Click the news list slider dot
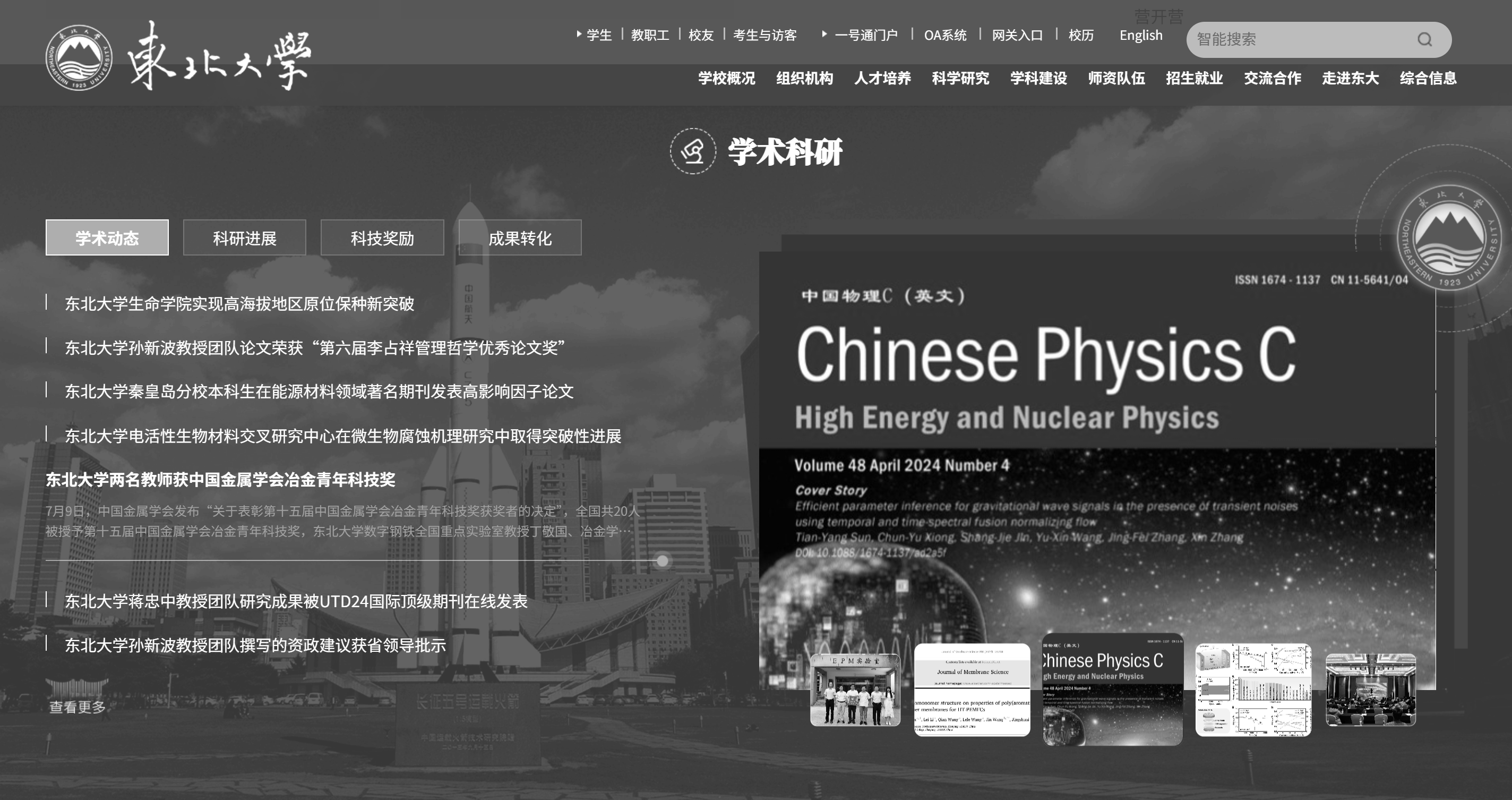The image size is (1512, 800). pos(662,560)
